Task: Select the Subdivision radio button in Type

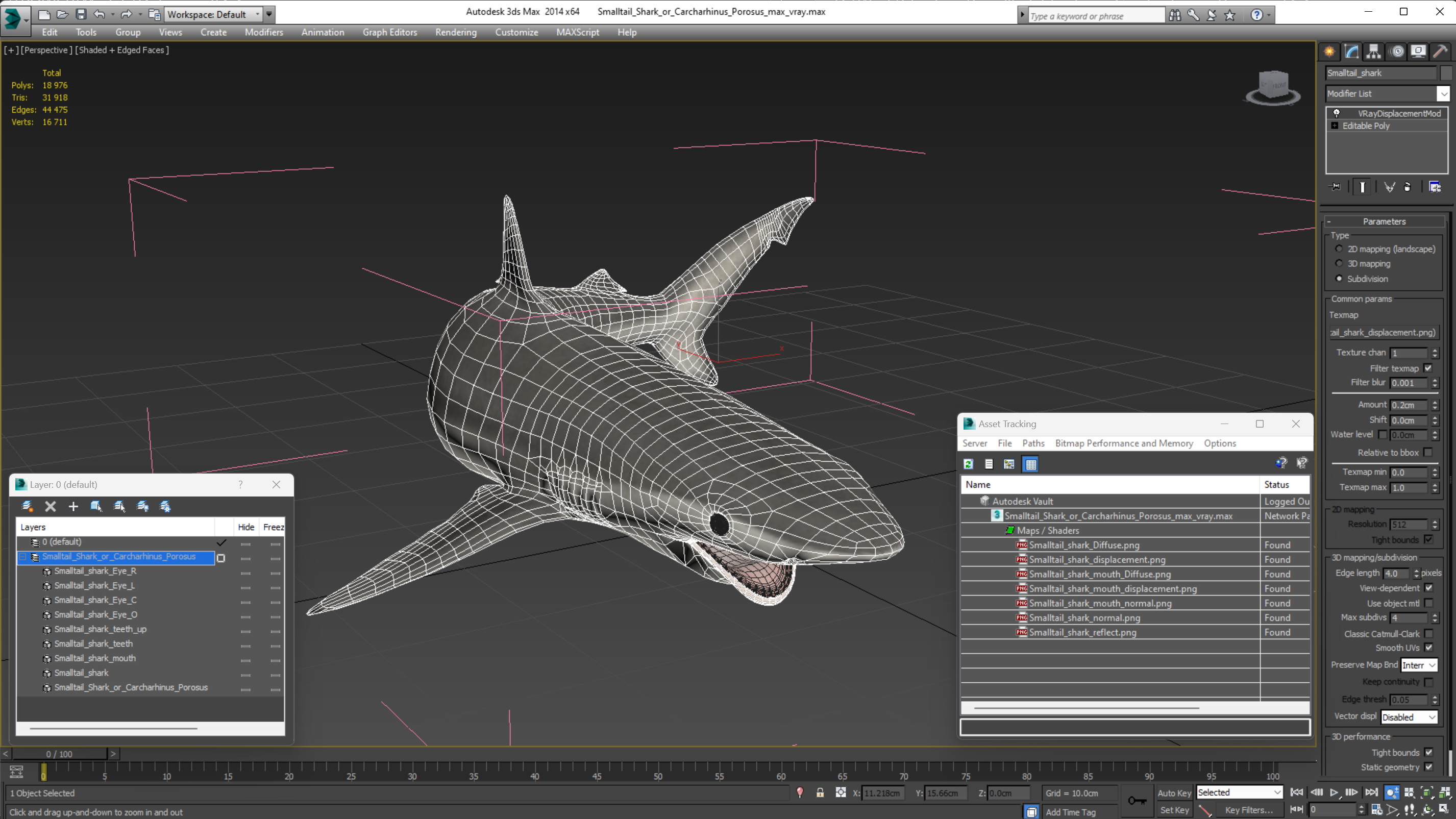Action: (x=1340, y=278)
